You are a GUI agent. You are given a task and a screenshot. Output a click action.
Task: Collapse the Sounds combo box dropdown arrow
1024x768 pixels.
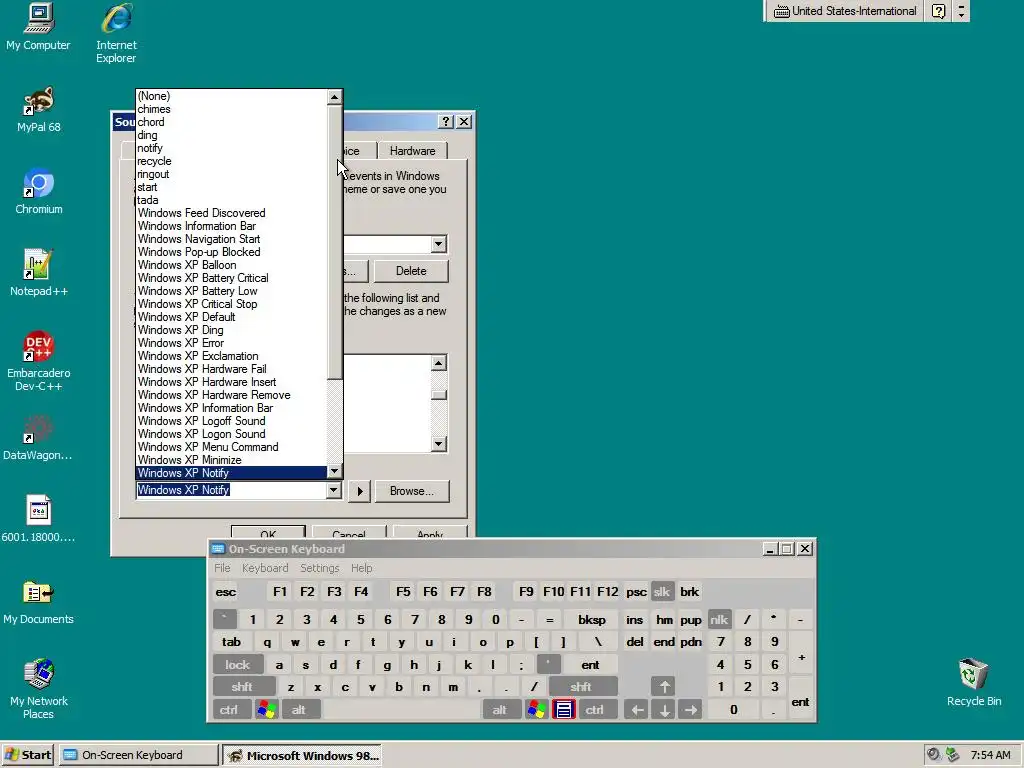[x=334, y=490]
